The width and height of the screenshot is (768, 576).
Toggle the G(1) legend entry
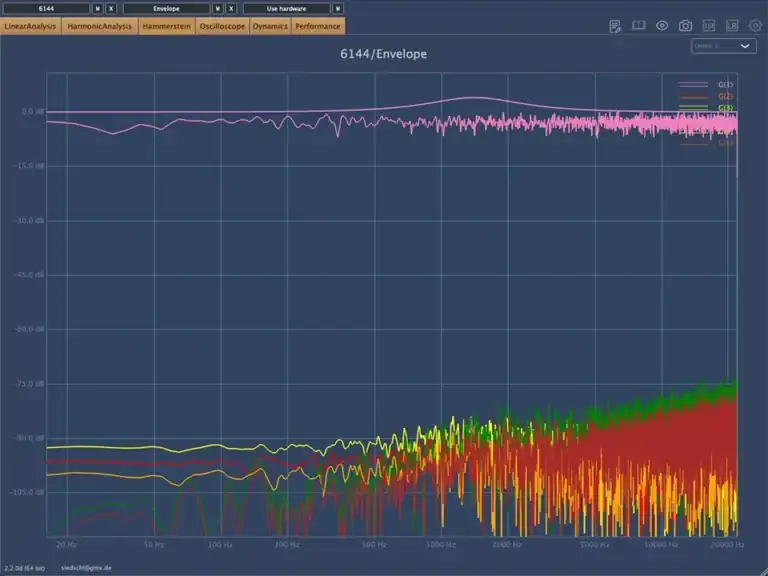click(706, 85)
